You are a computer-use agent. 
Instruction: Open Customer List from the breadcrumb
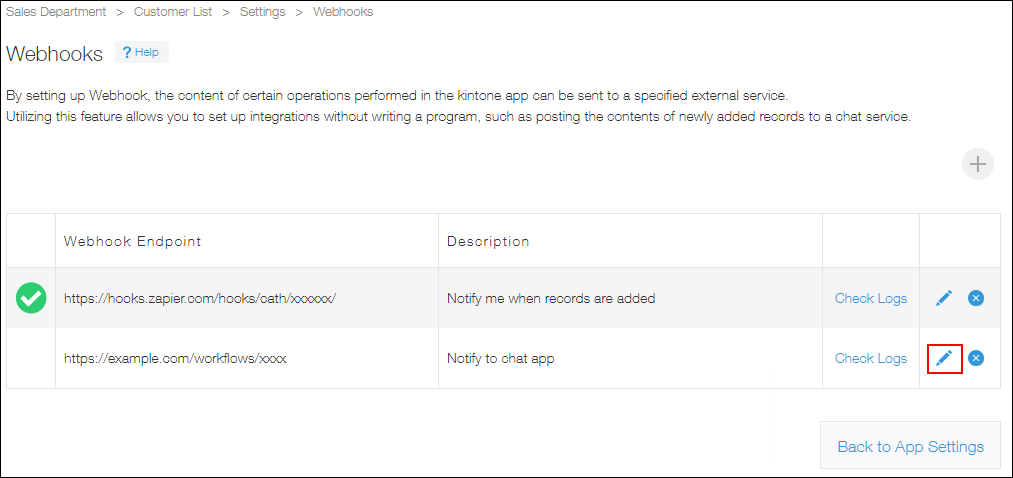click(172, 12)
